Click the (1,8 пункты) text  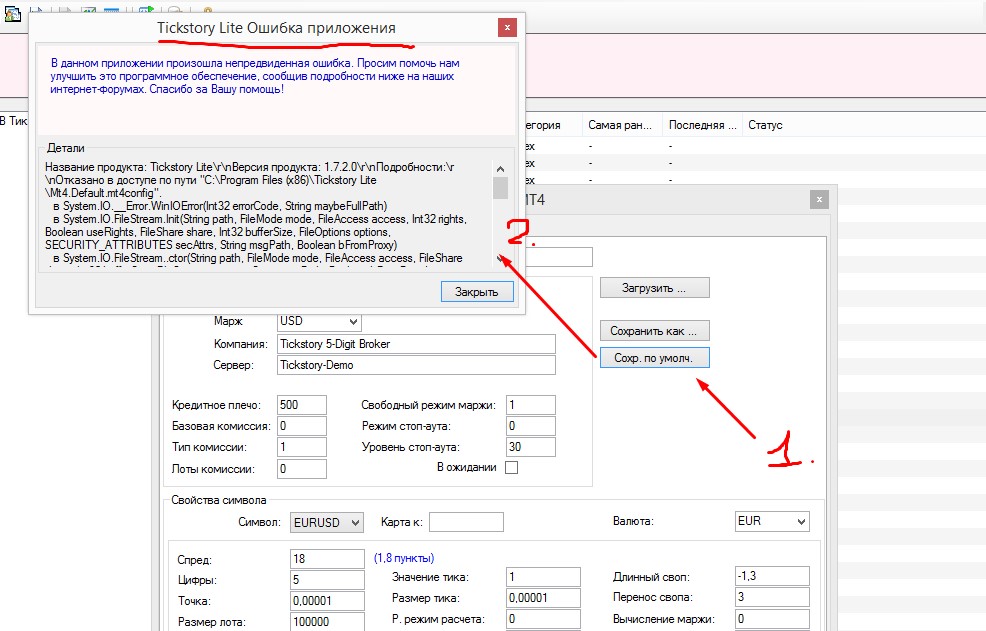pos(404,558)
